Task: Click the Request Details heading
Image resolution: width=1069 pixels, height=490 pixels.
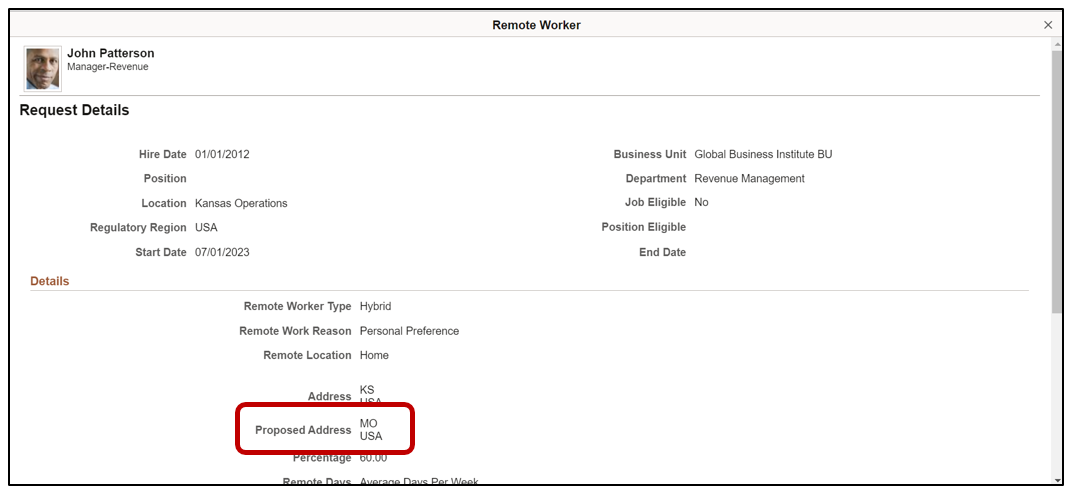Action: (74, 111)
